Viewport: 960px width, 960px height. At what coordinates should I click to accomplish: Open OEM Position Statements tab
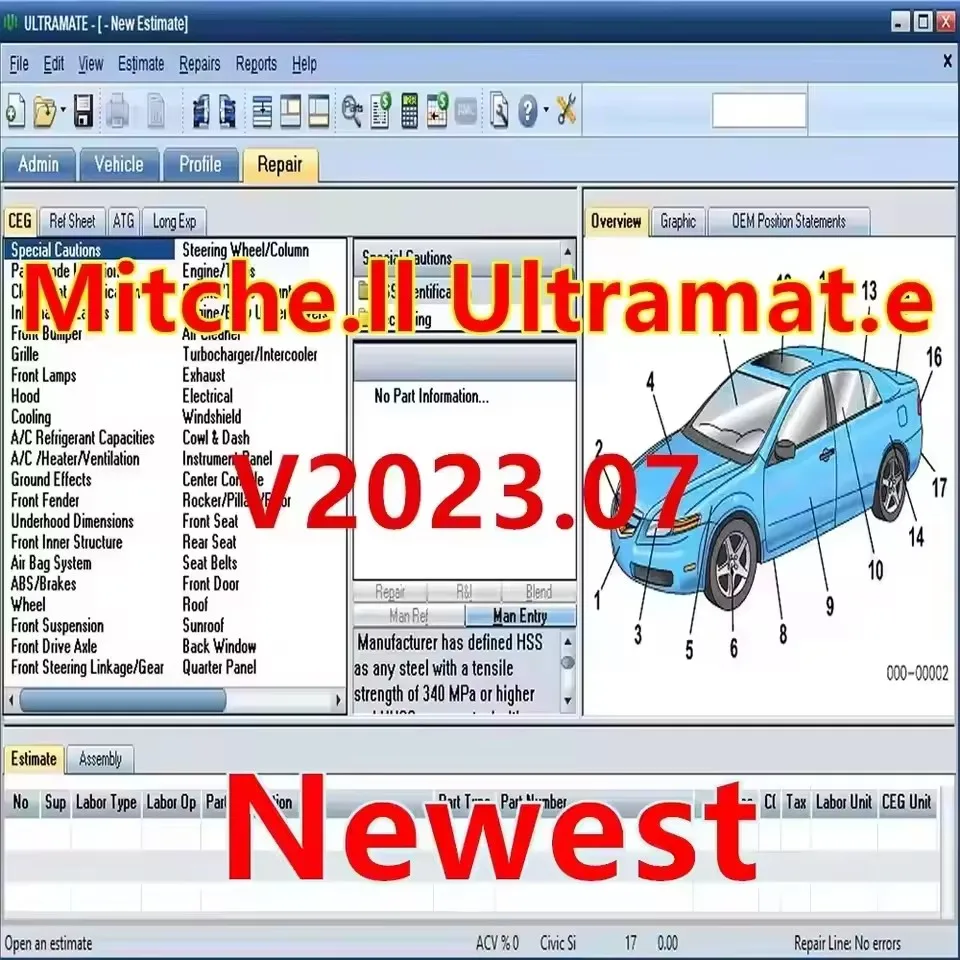coord(789,221)
